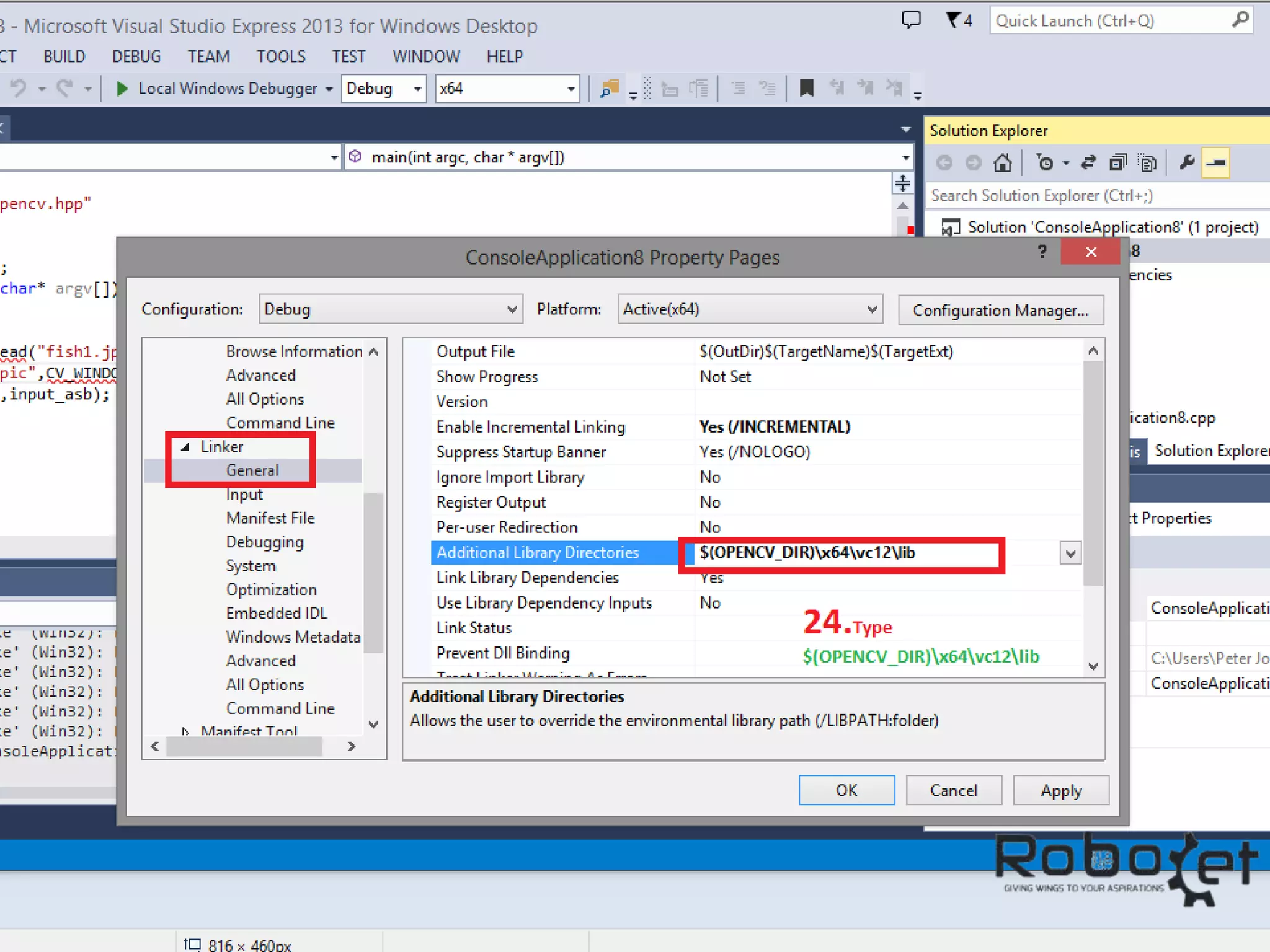The height and width of the screenshot is (952, 1270).
Task: Open the DEBUG menu
Action: coord(136,56)
